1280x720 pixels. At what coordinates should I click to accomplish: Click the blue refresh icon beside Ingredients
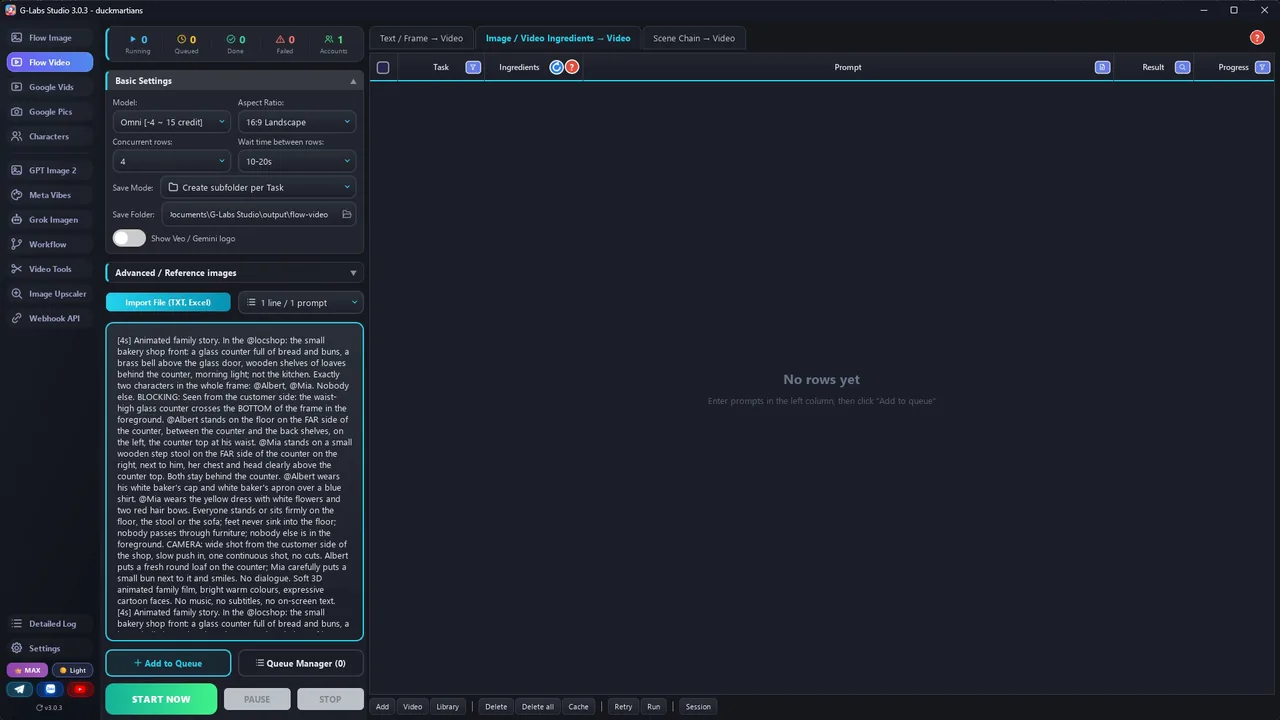[557, 67]
